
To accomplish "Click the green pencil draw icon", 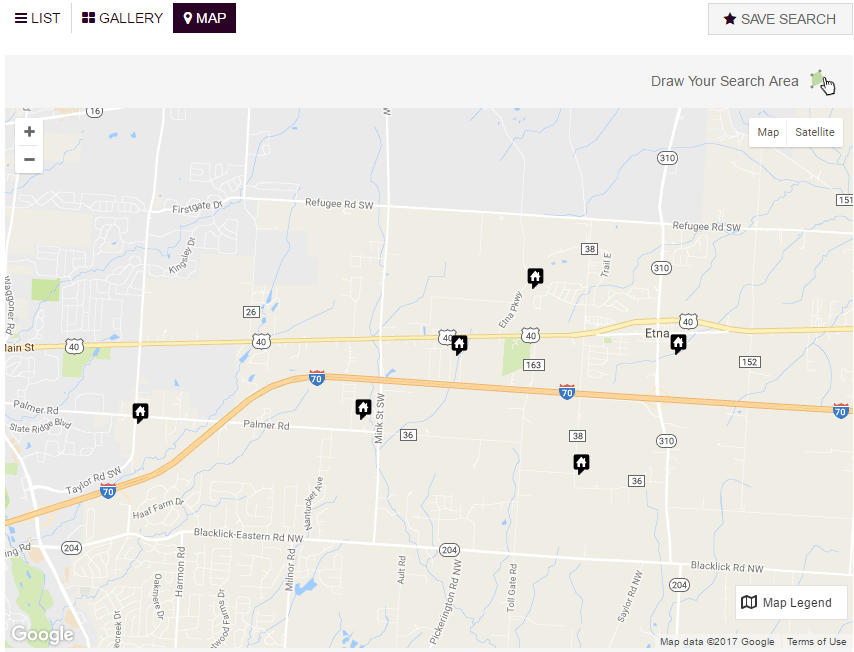I will [818, 79].
